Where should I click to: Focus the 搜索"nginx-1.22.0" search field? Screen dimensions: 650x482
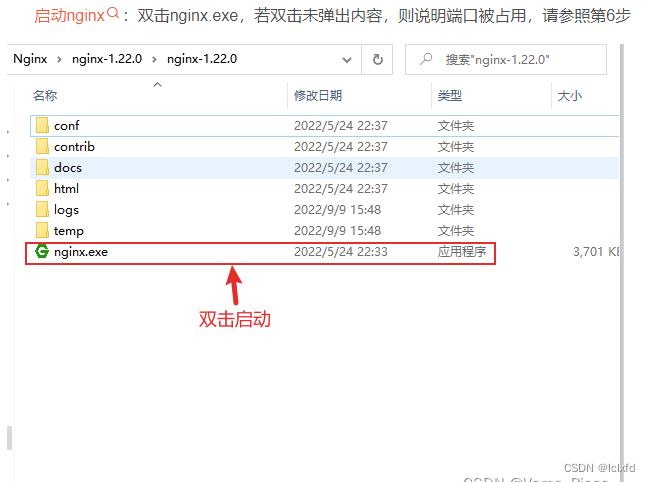[506, 60]
